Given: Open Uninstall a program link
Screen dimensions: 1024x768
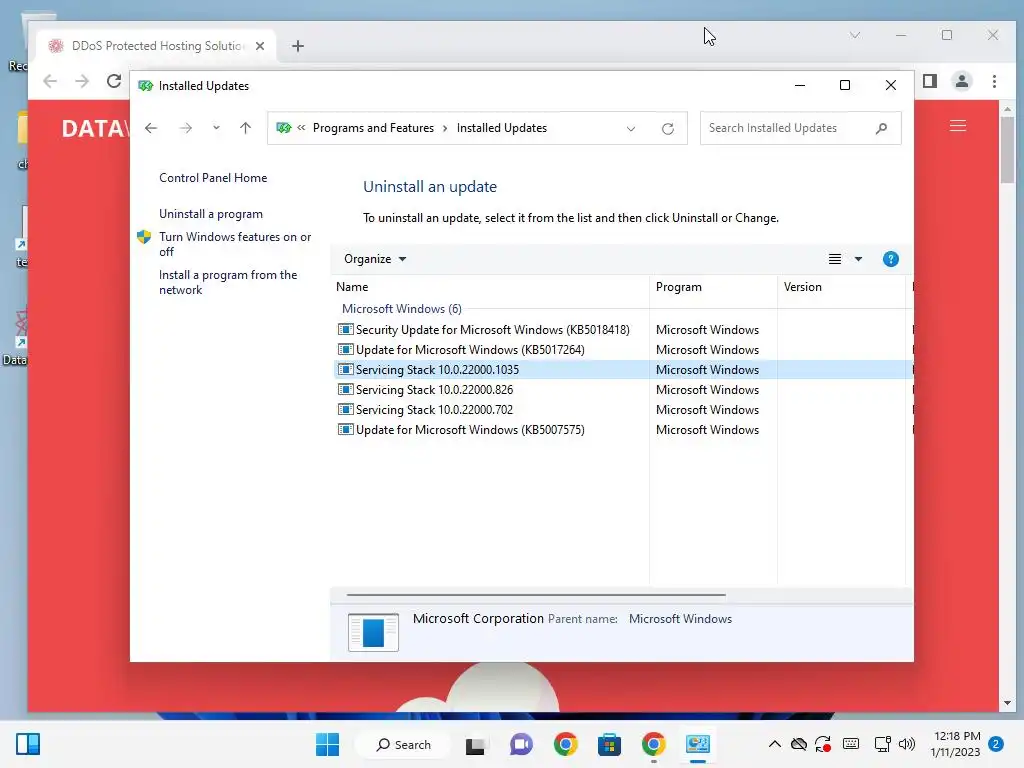Looking at the screenshot, I should tap(211, 214).
